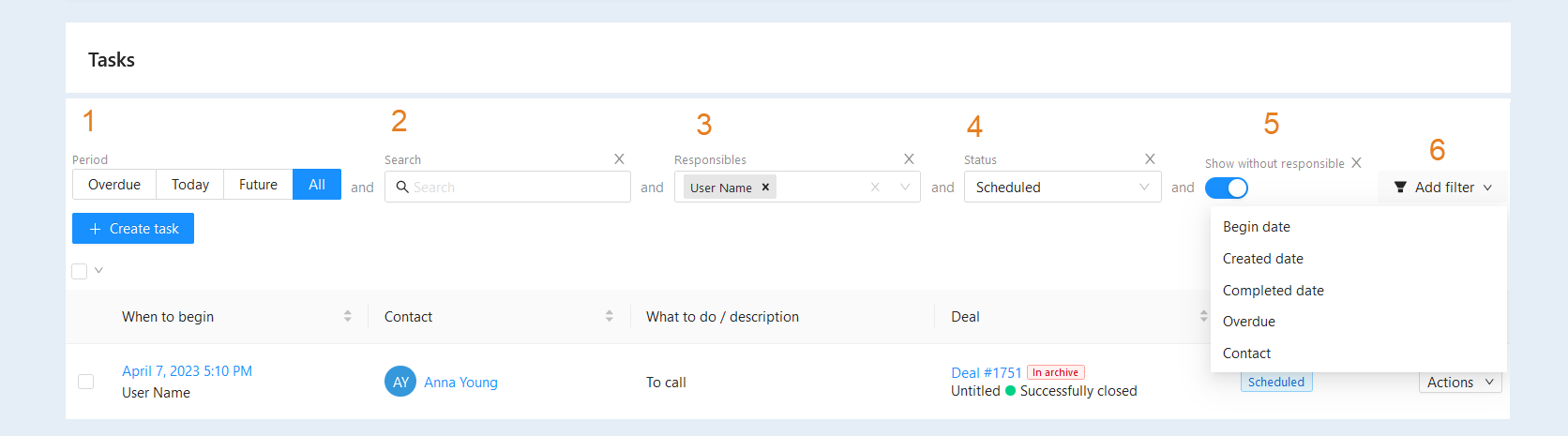
Task: Select the April 7 task row checkbox
Action: [x=85, y=382]
